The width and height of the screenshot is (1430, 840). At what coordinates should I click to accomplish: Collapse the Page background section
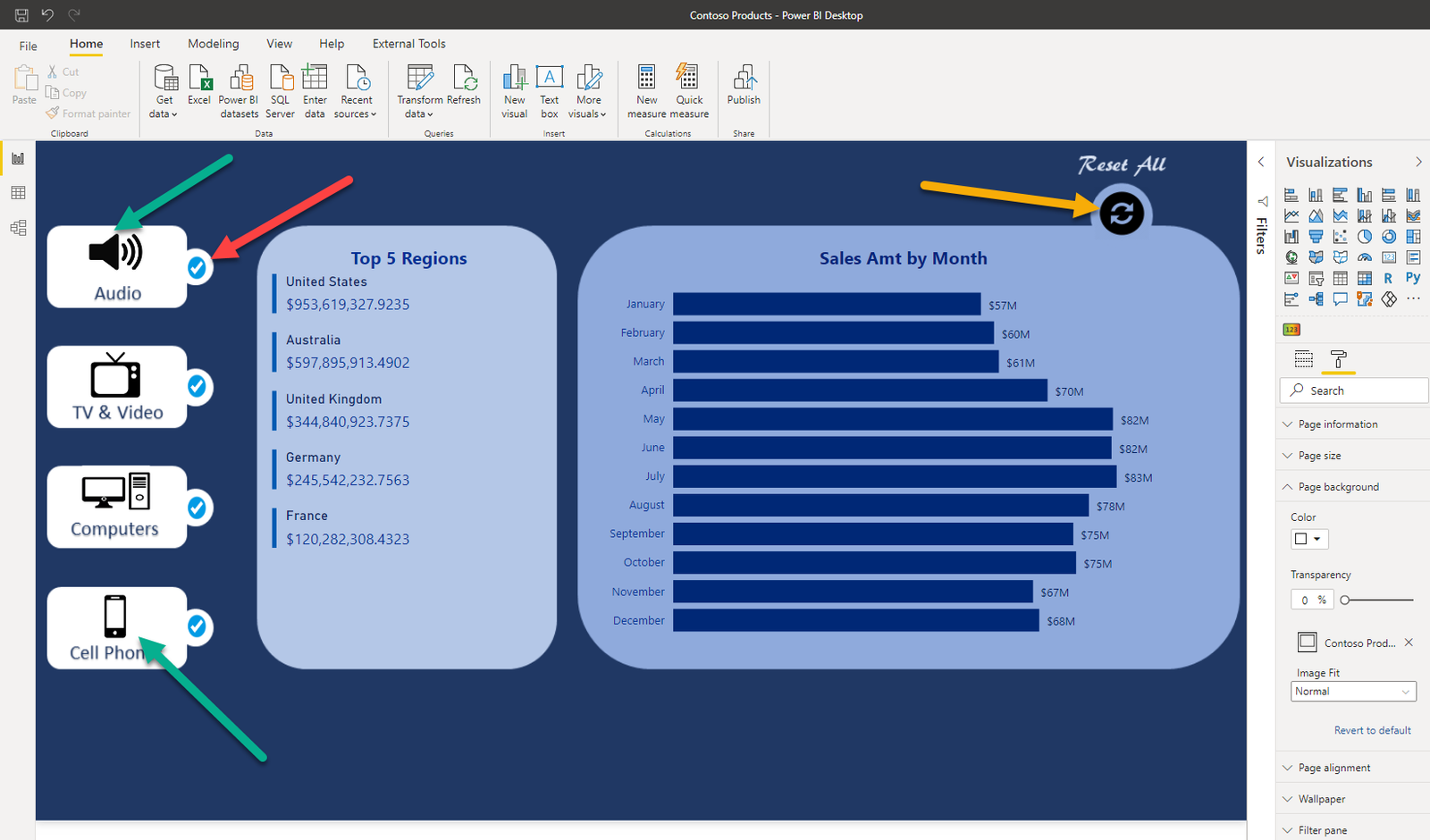[1353, 487]
